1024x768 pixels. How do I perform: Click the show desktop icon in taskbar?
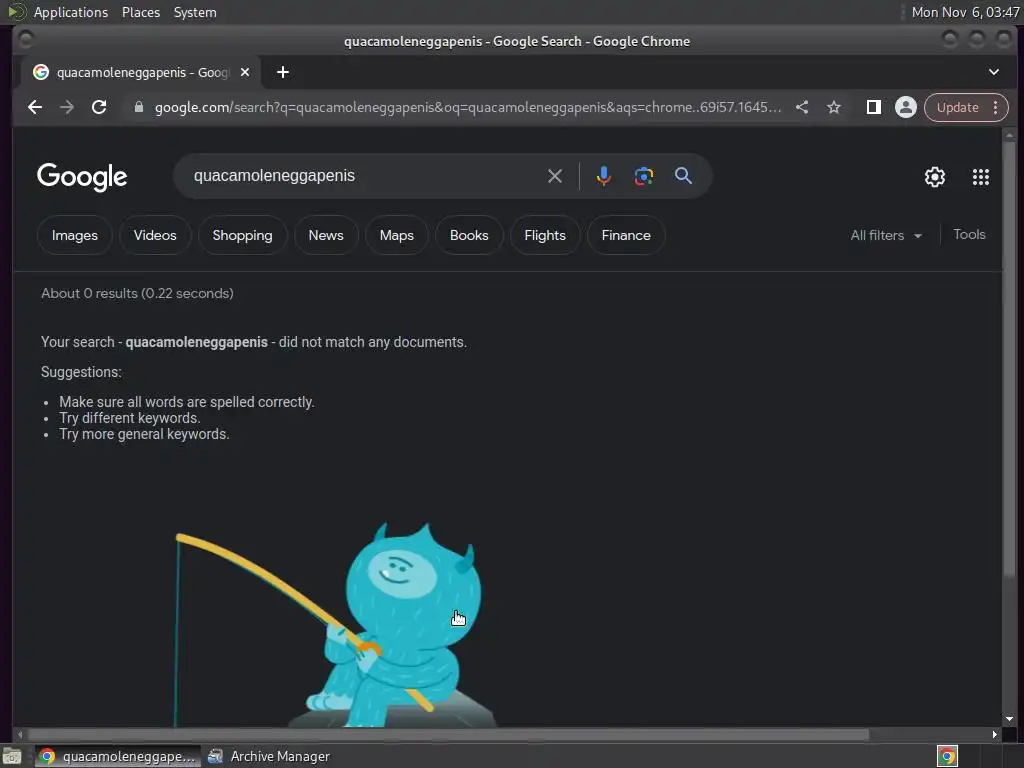click(12, 756)
